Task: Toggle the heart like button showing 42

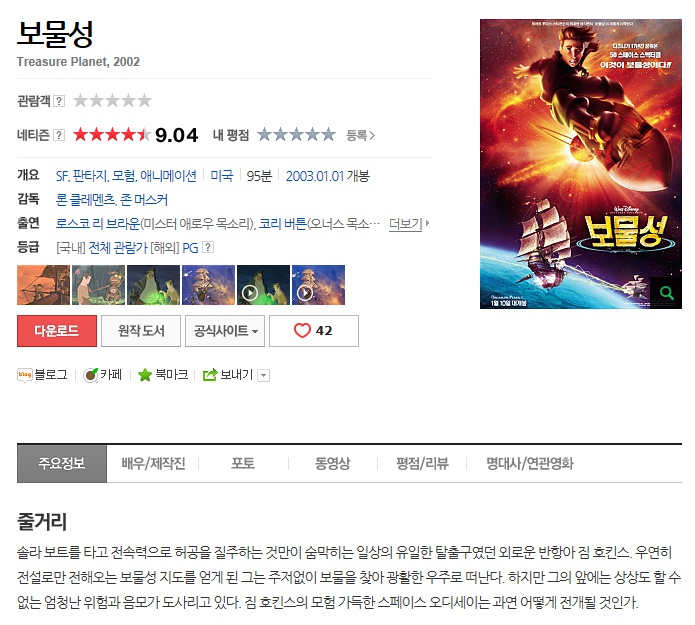Action: [x=314, y=331]
